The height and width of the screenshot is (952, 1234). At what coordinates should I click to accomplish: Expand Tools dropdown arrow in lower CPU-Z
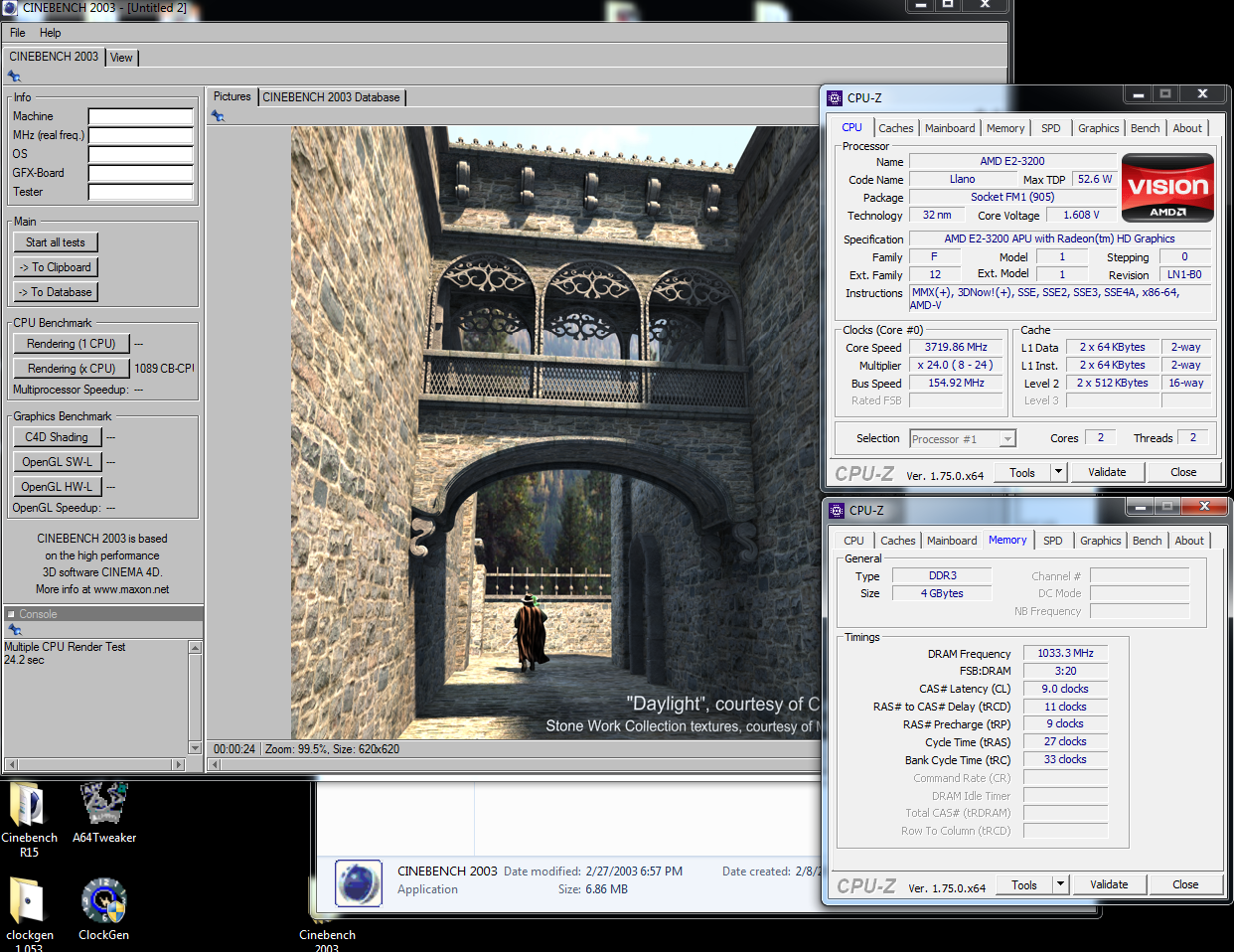tap(1060, 885)
